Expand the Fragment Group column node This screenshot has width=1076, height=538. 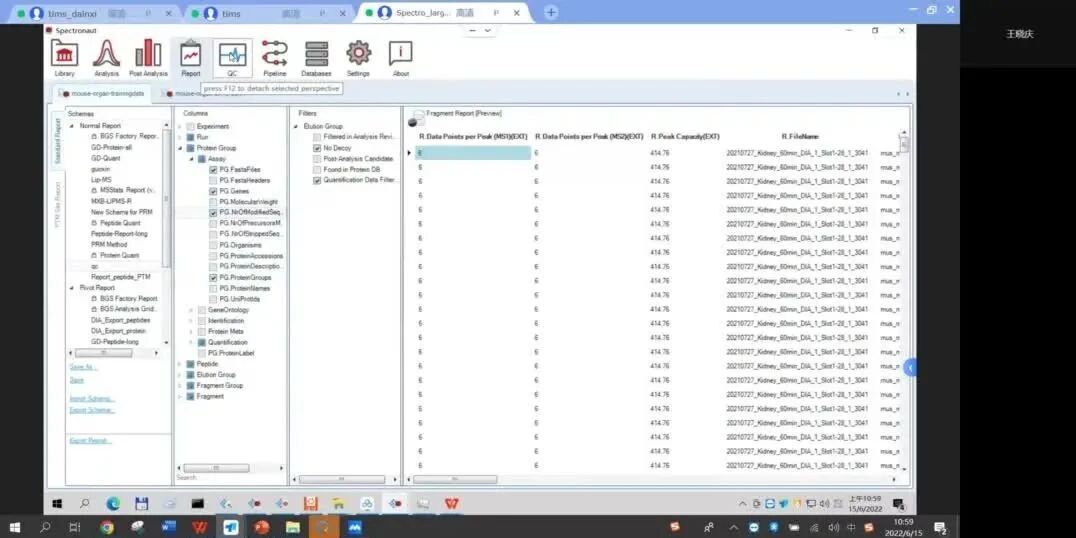[180, 386]
